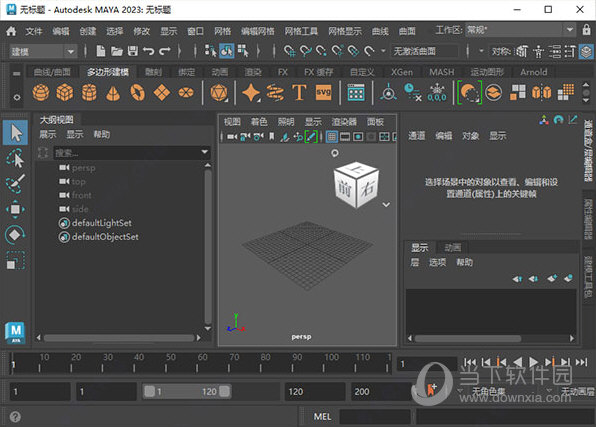Adjust the playback range slider bar
The height and width of the screenshot is (427, 596).
coord(187,391)
